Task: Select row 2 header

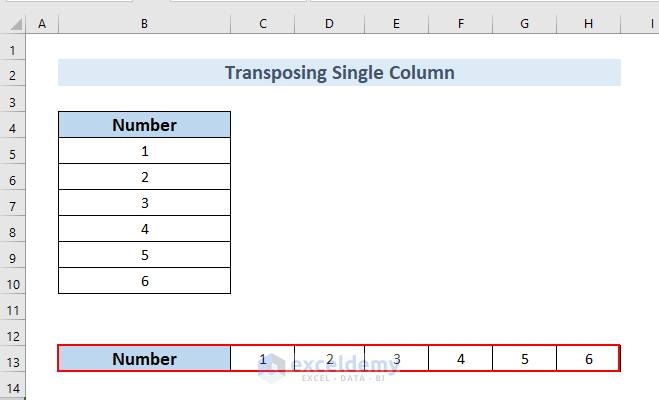Action: [13, 74]
